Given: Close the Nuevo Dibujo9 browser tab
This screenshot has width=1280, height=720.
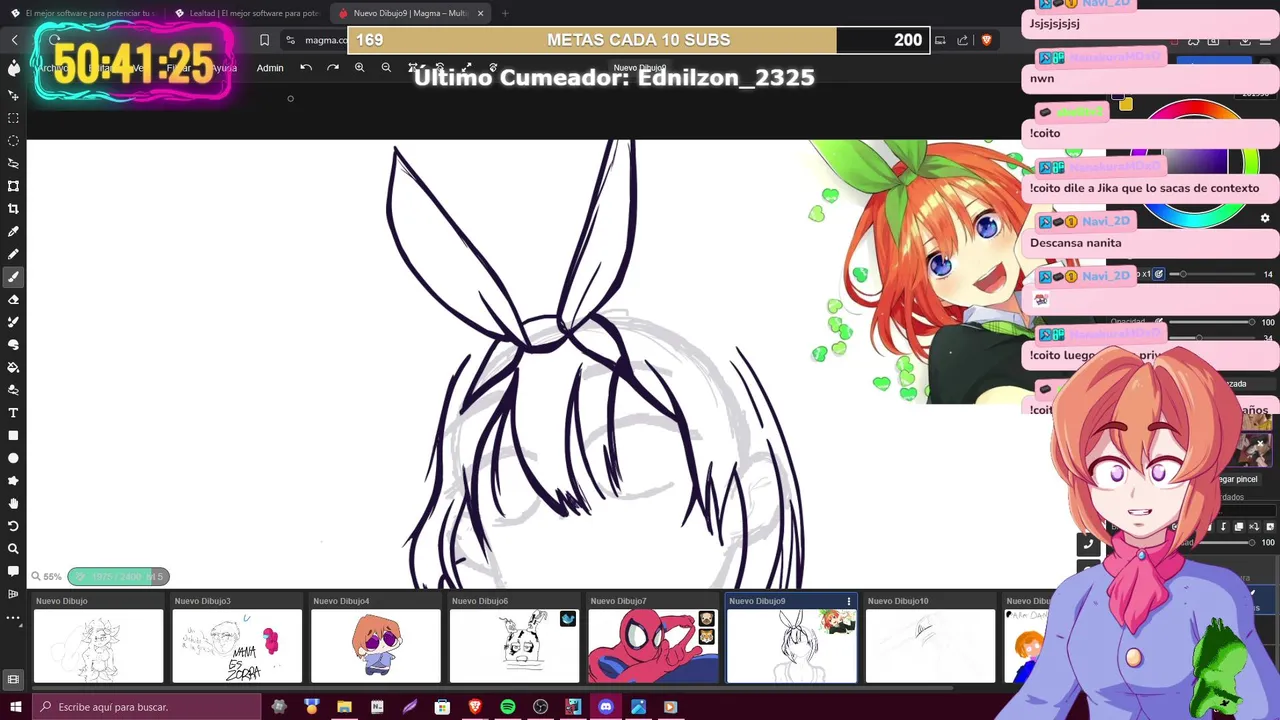Looking at the screenshot, I should point(480,13).
